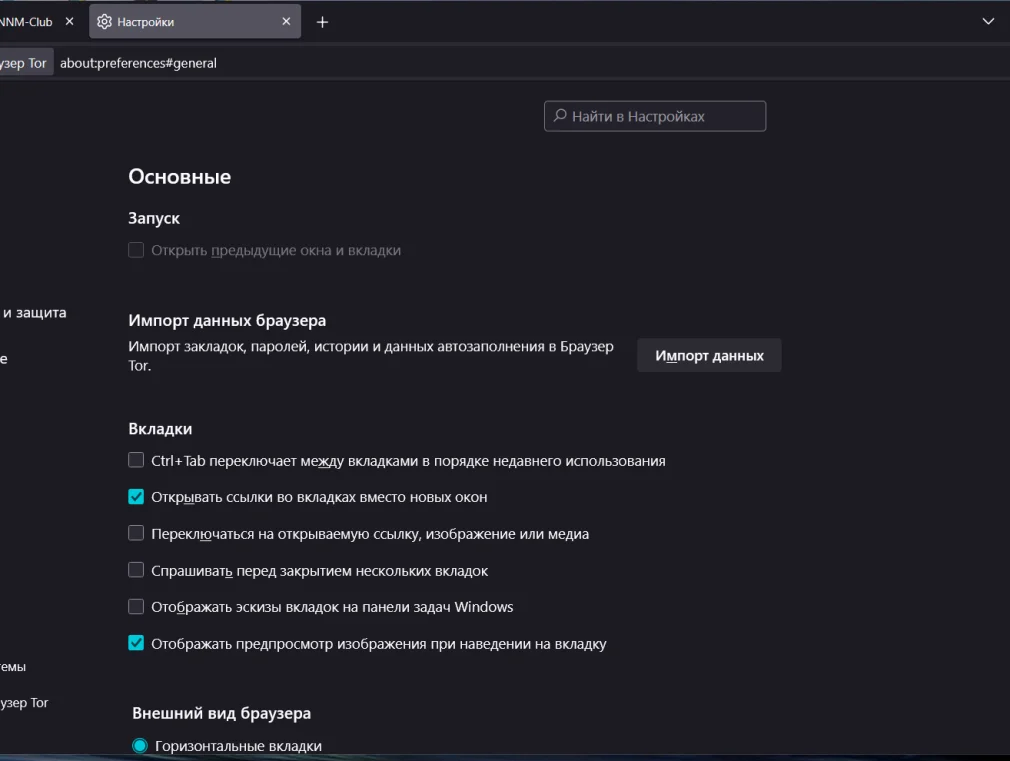Disable Отображать предпросмотр изображения при наведении
The height and width of the screenshot is (761, 1010).
coord(136,644)
